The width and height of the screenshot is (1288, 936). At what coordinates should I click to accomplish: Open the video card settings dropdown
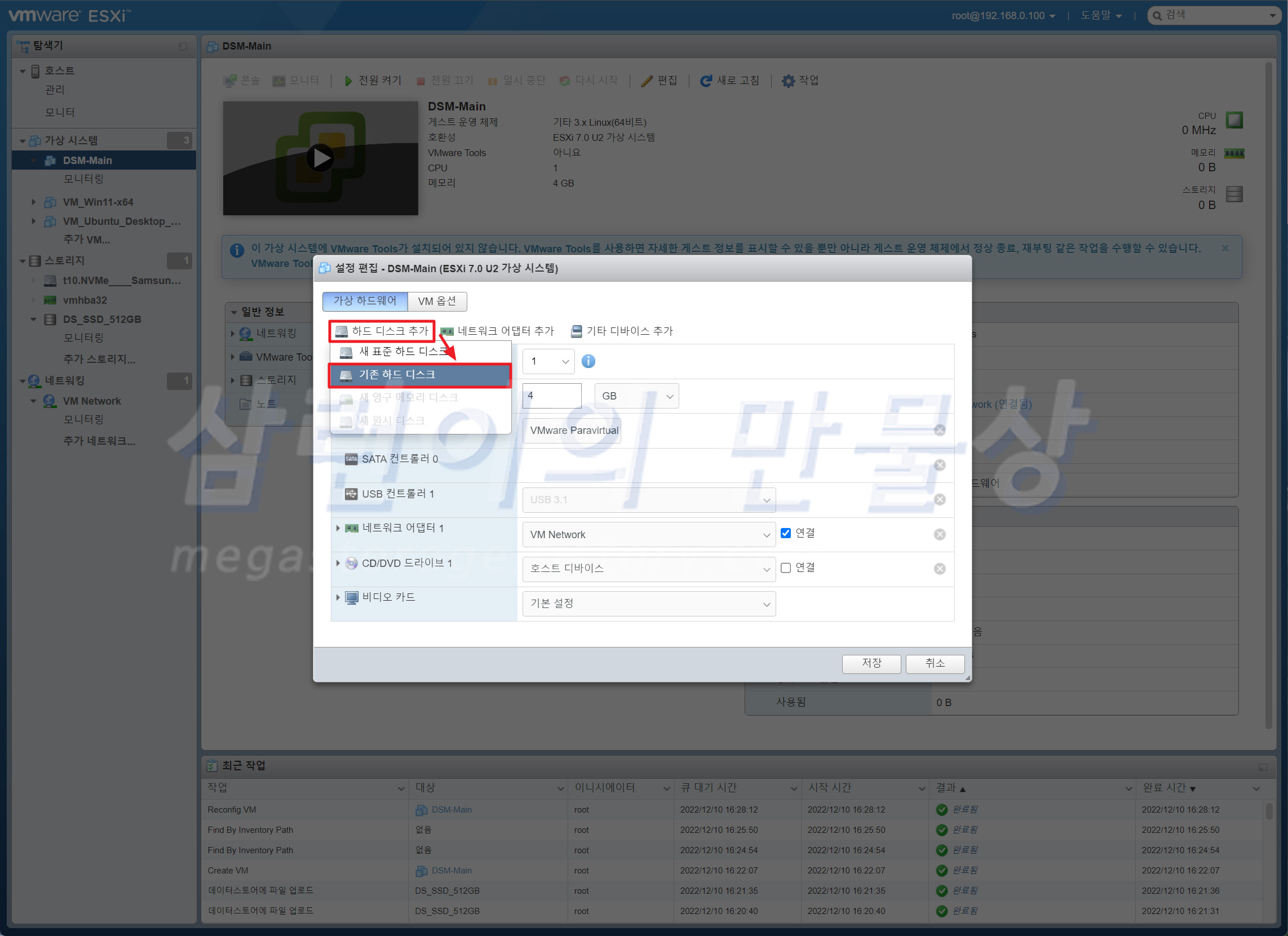pos(649,604)
